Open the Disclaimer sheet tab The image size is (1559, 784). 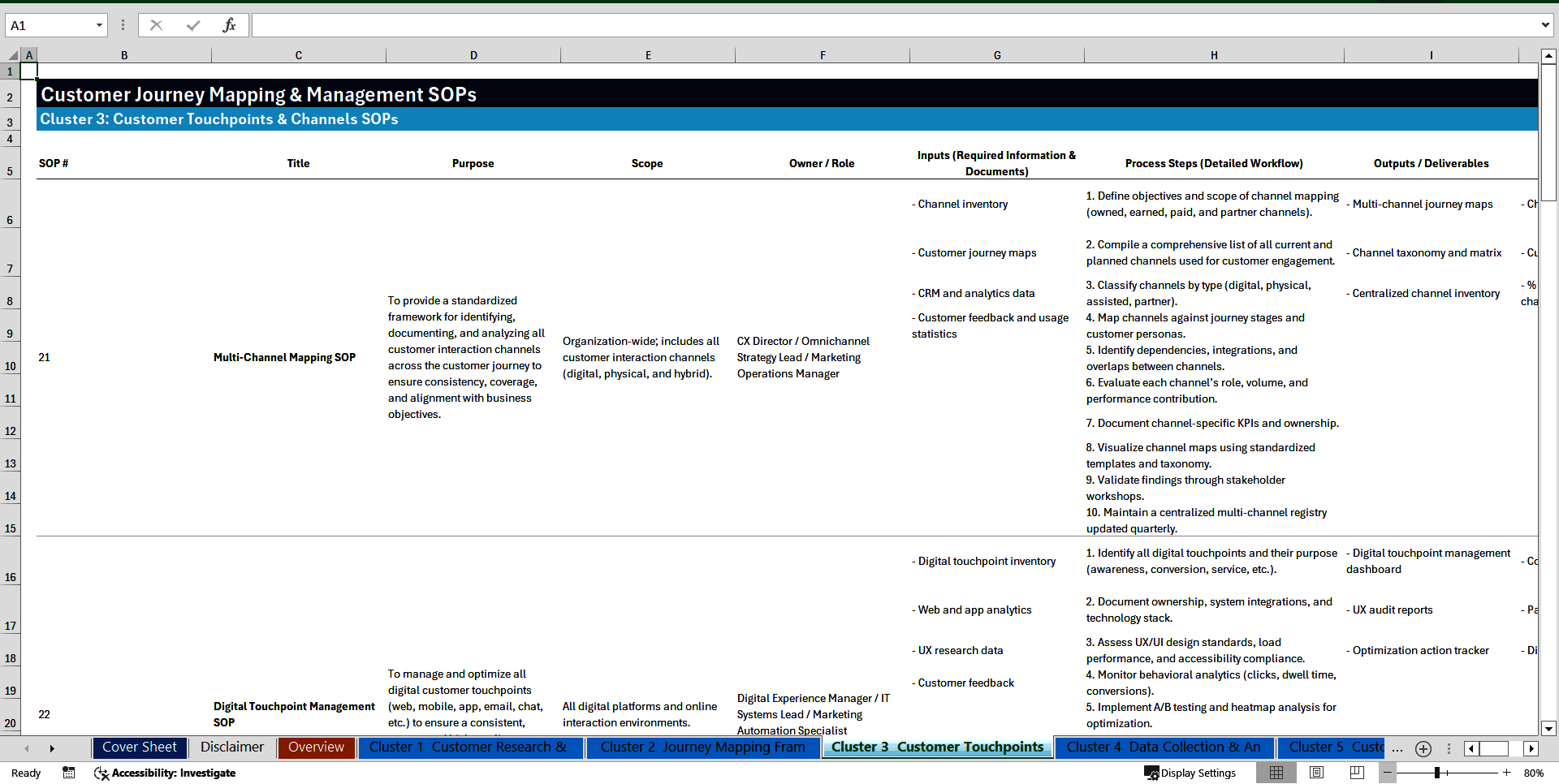point(231,747)
